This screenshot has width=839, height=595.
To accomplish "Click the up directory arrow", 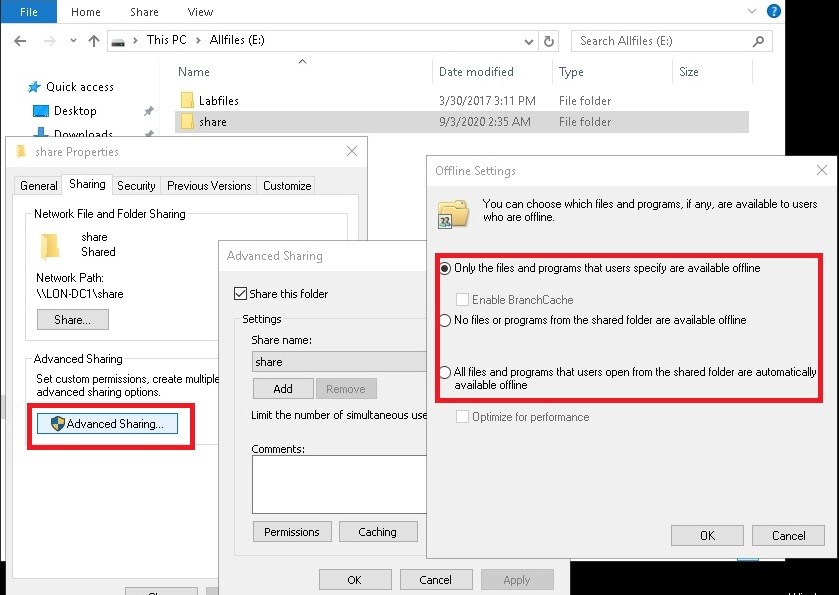I will pyautogui.click(x=94, y=41).
